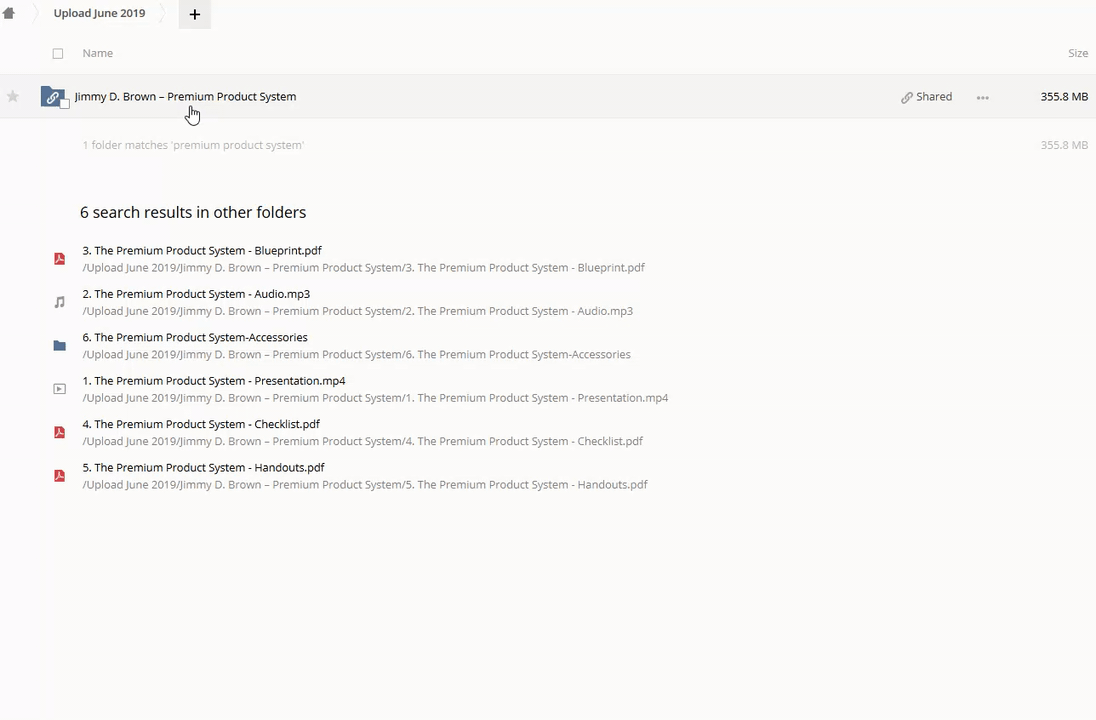Tick the select-all checkbox next to Name
This screenshot has width=1096, height=720.
[58, 53]
